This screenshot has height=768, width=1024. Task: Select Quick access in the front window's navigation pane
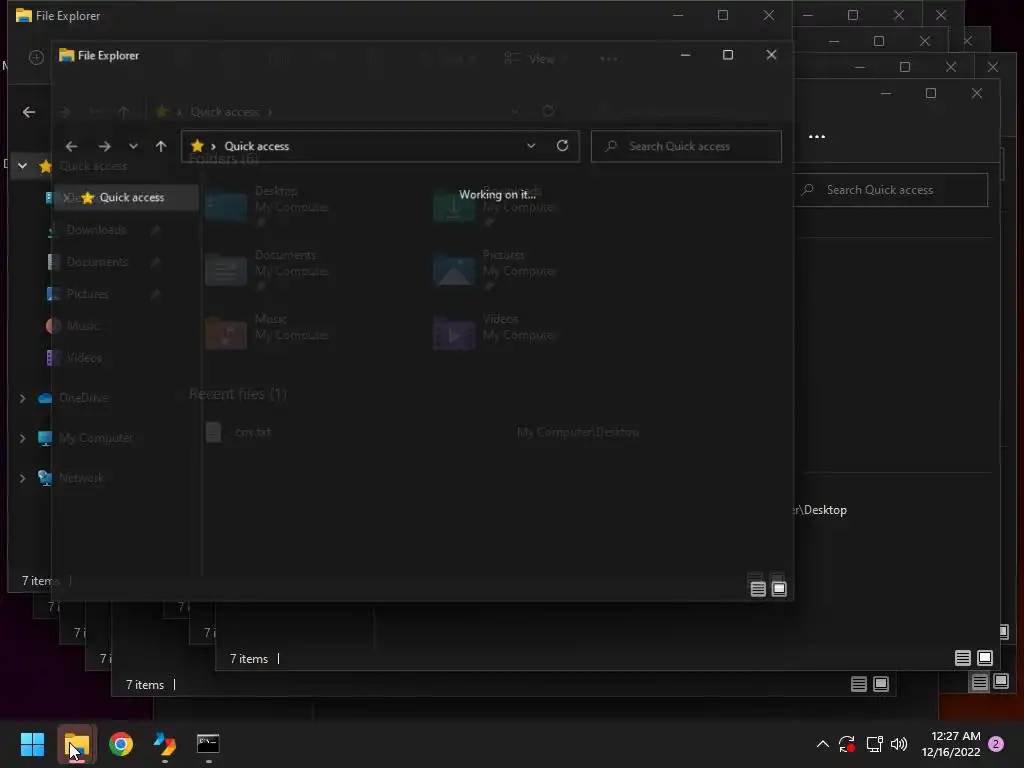tap(126, 197)
